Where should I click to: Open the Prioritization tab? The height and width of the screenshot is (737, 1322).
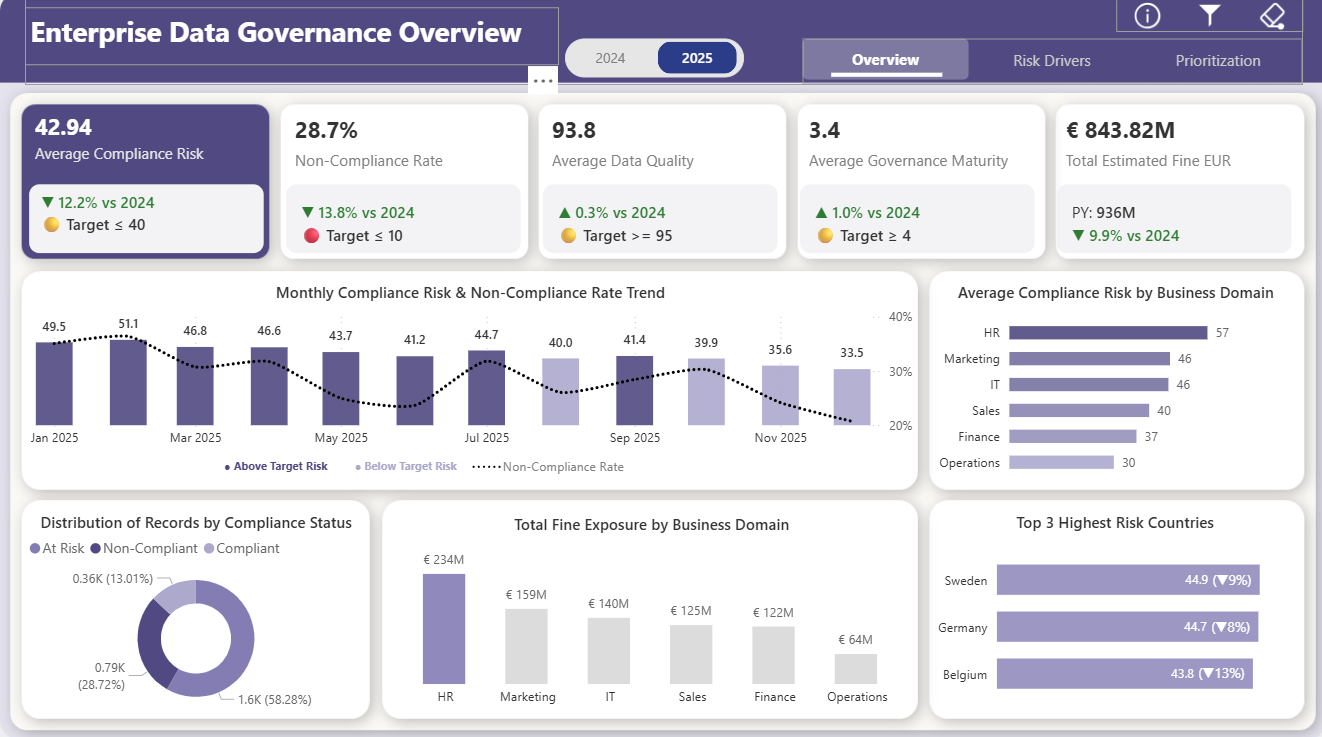point(1217,60)
